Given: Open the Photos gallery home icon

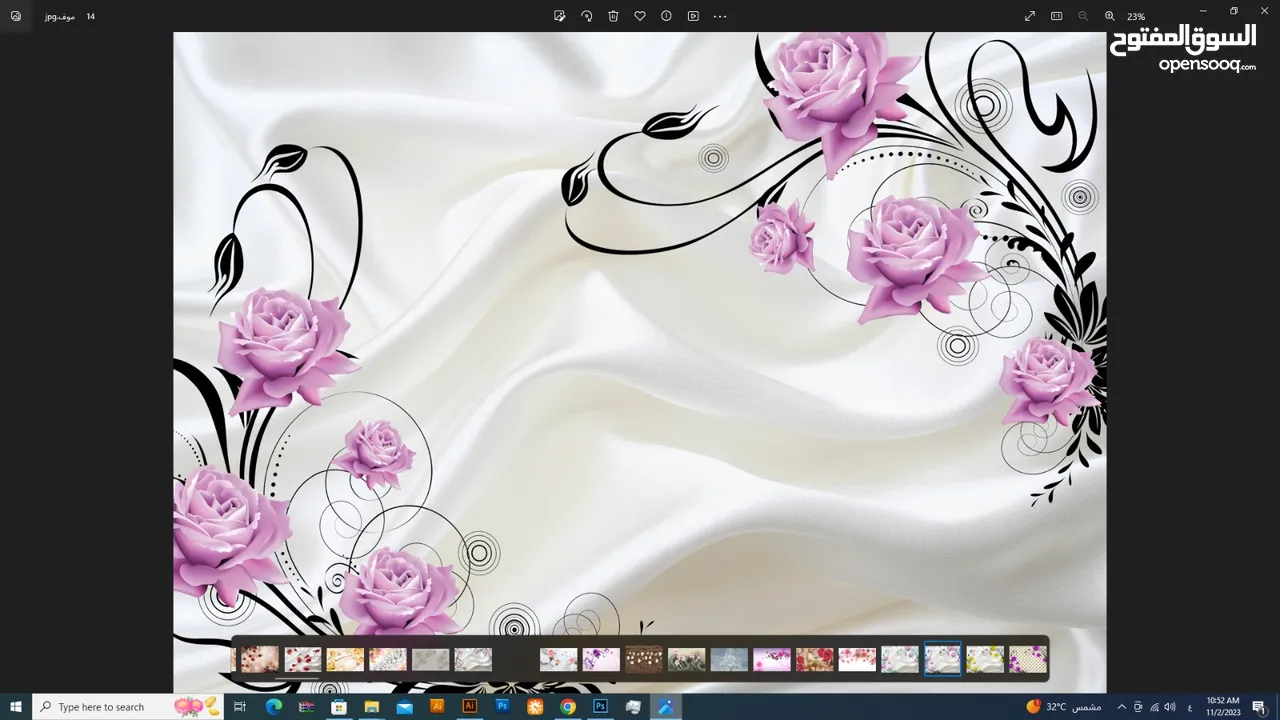Looking at the screenshot, I should 16,16.
